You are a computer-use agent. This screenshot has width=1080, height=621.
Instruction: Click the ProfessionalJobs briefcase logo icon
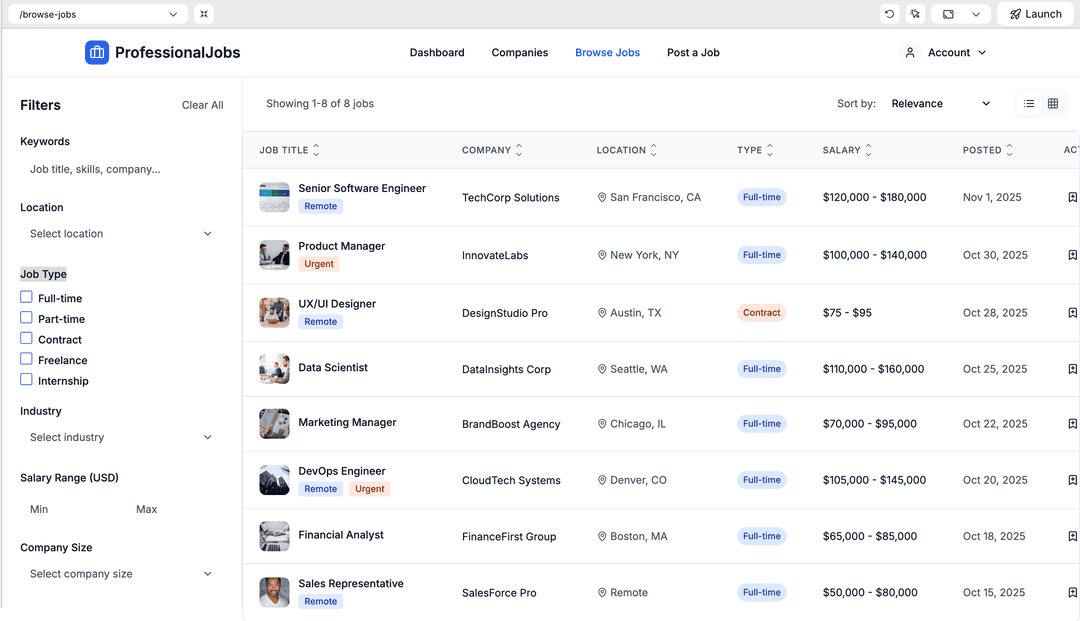pos(97,52)
